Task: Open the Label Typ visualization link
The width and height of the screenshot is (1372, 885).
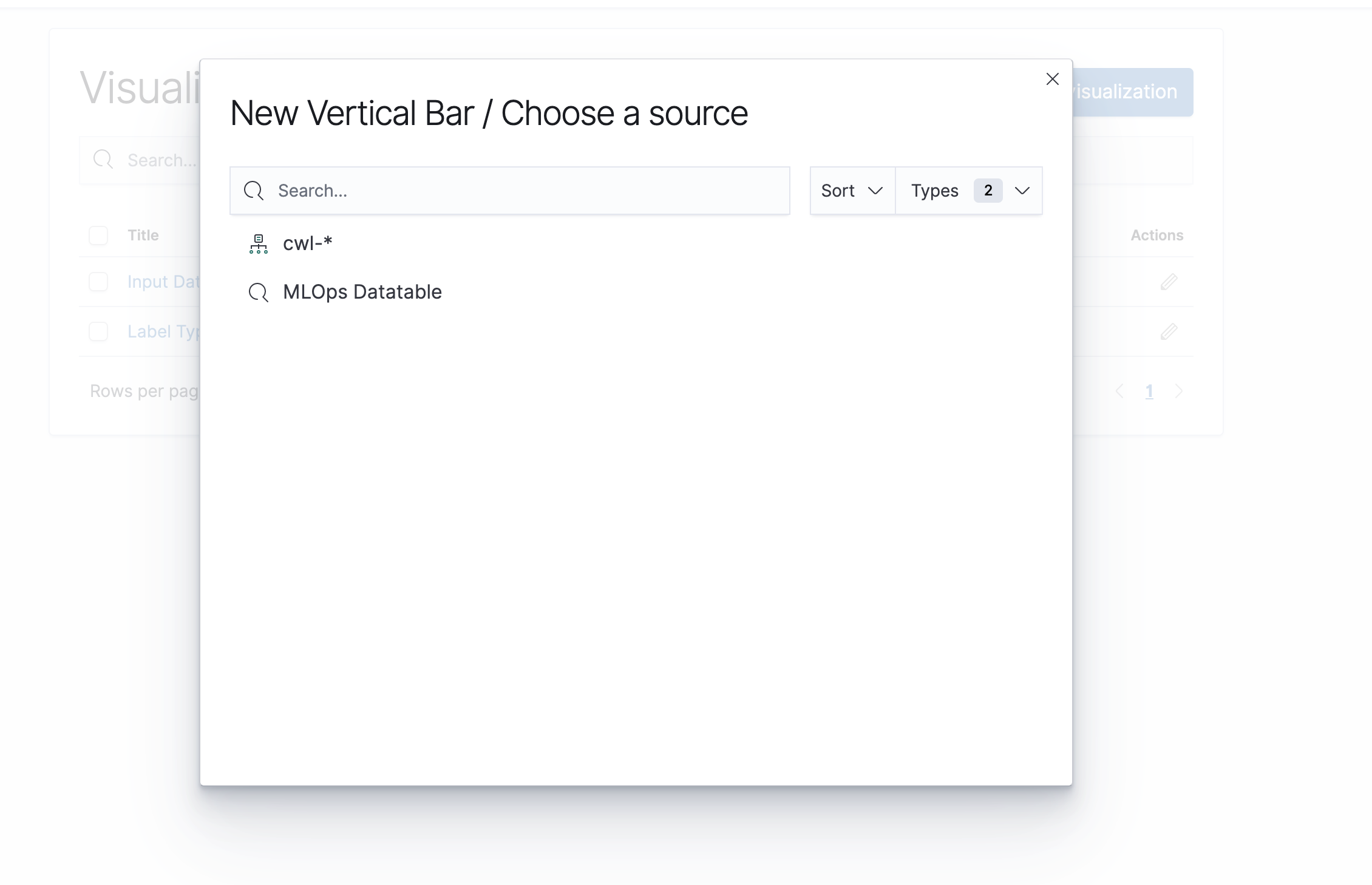Action: [163, 331]
